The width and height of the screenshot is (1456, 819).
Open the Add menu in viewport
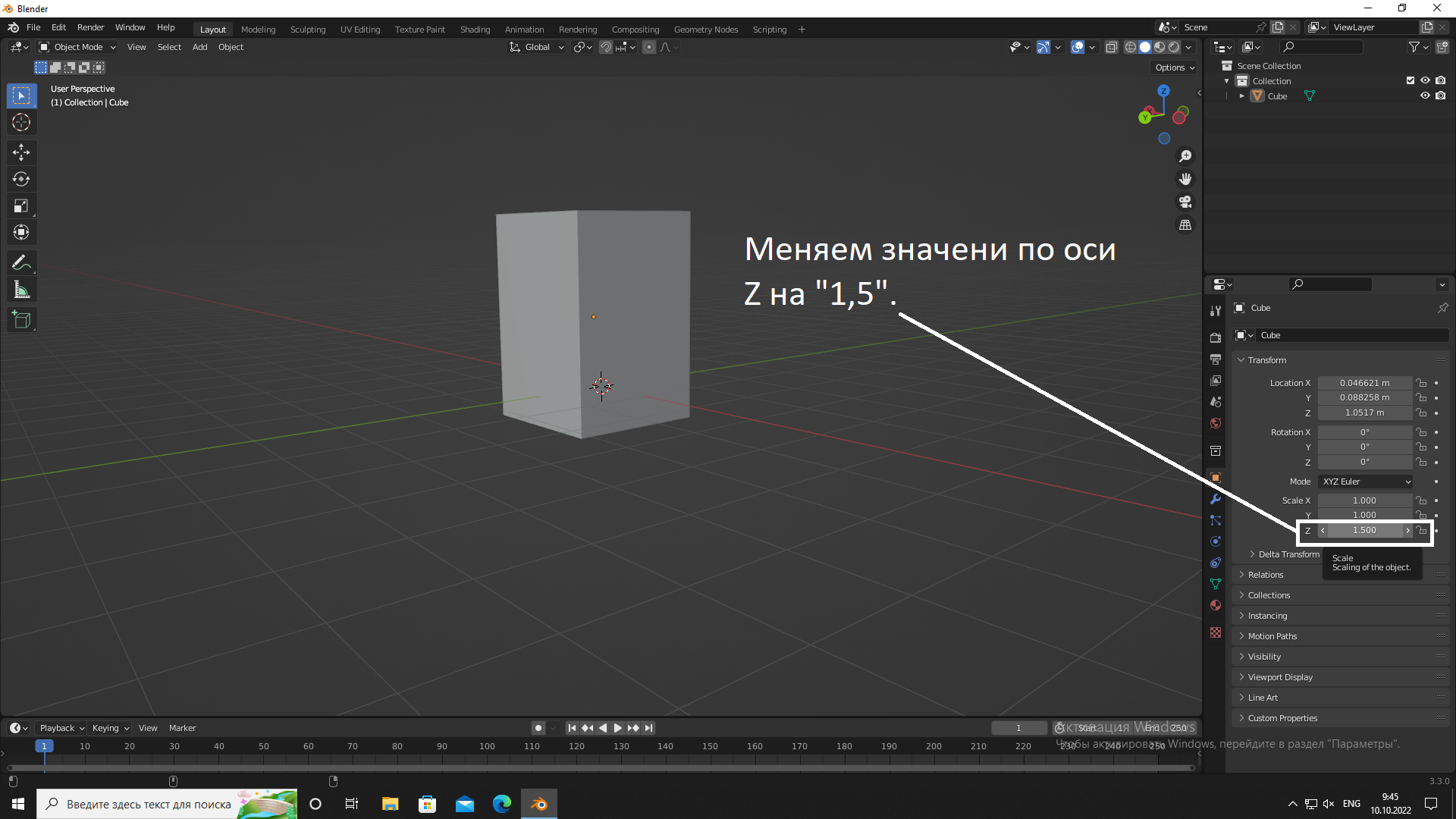tap(199, 47)
